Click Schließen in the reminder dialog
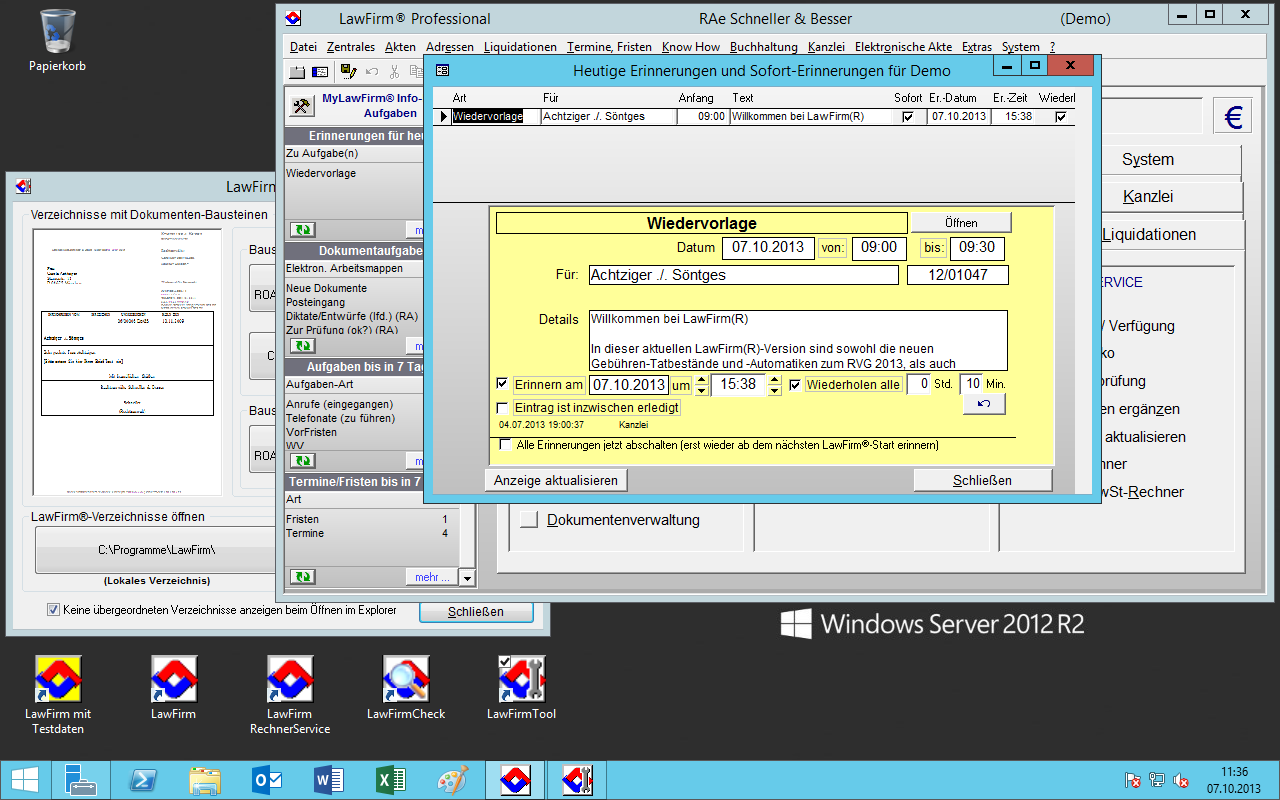The height and width of the screenshot is (800, 1280). (982, 480)
